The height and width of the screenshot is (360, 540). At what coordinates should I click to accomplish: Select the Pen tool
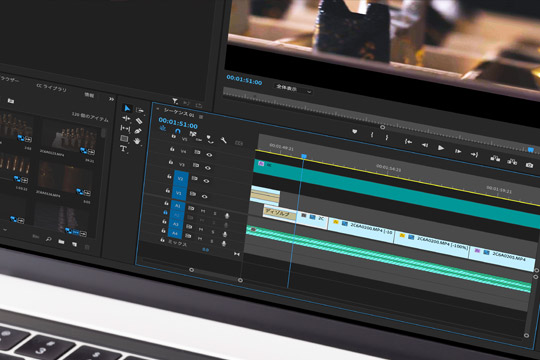pos(138,131)
